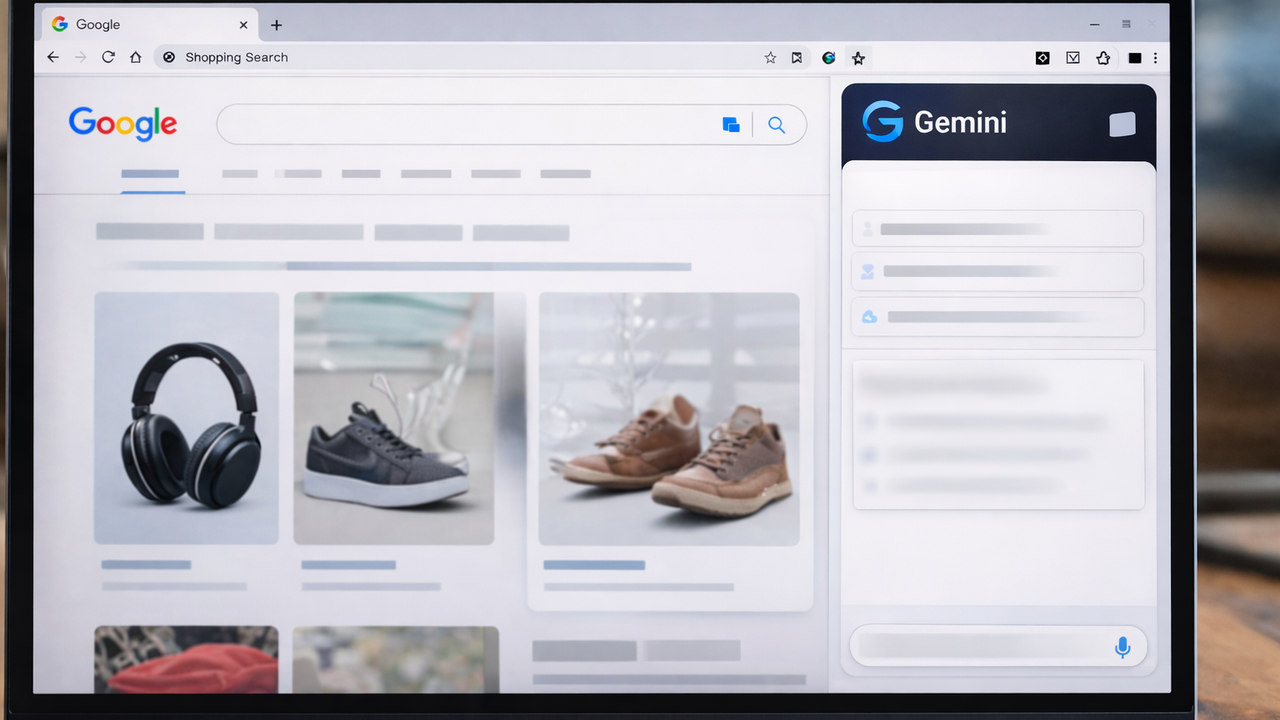Select the Gemini suggestion with cloud icon
Screen dimensions: 1280x720
(x=997, y=317)
